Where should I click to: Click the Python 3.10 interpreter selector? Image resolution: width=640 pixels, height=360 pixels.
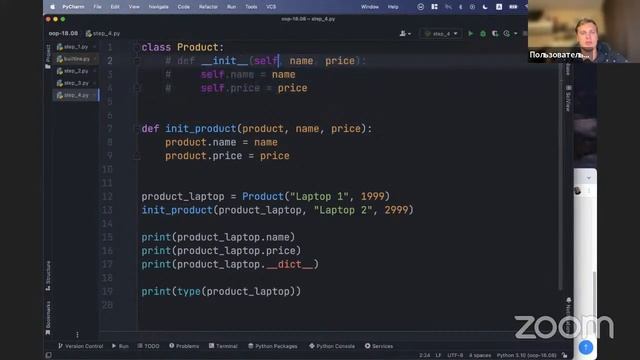527,356
